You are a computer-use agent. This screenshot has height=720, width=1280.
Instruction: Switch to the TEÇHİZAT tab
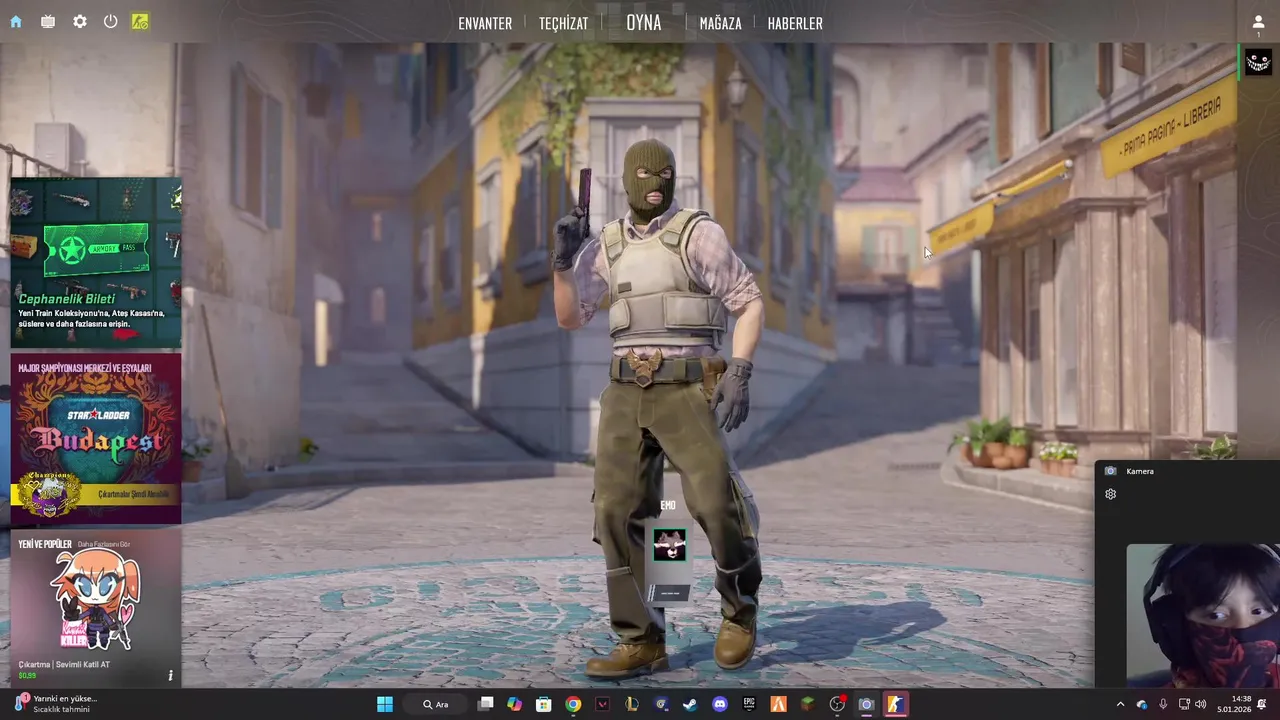point(563,23)
